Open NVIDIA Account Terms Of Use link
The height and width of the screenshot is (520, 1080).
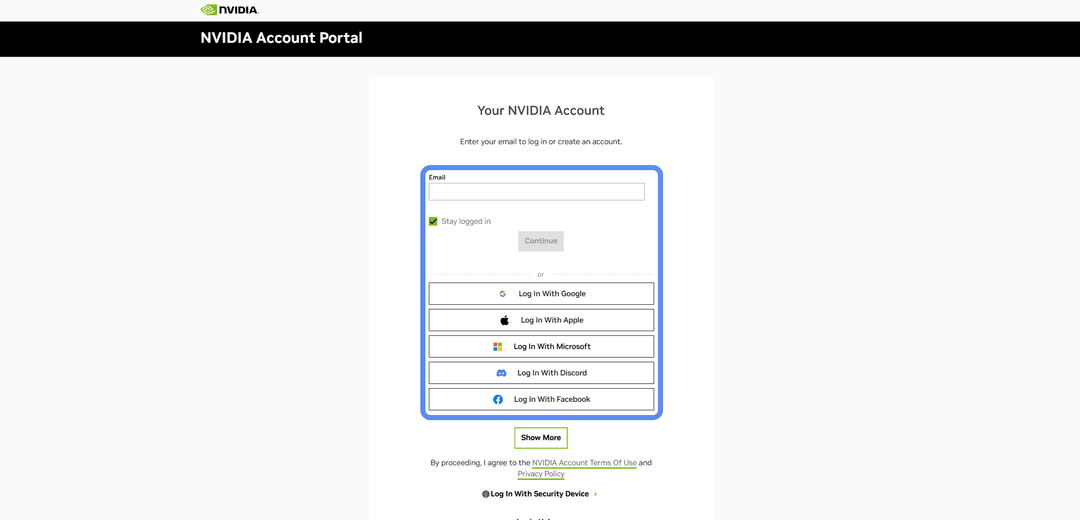pyautogui.click(x=585, y=463)
